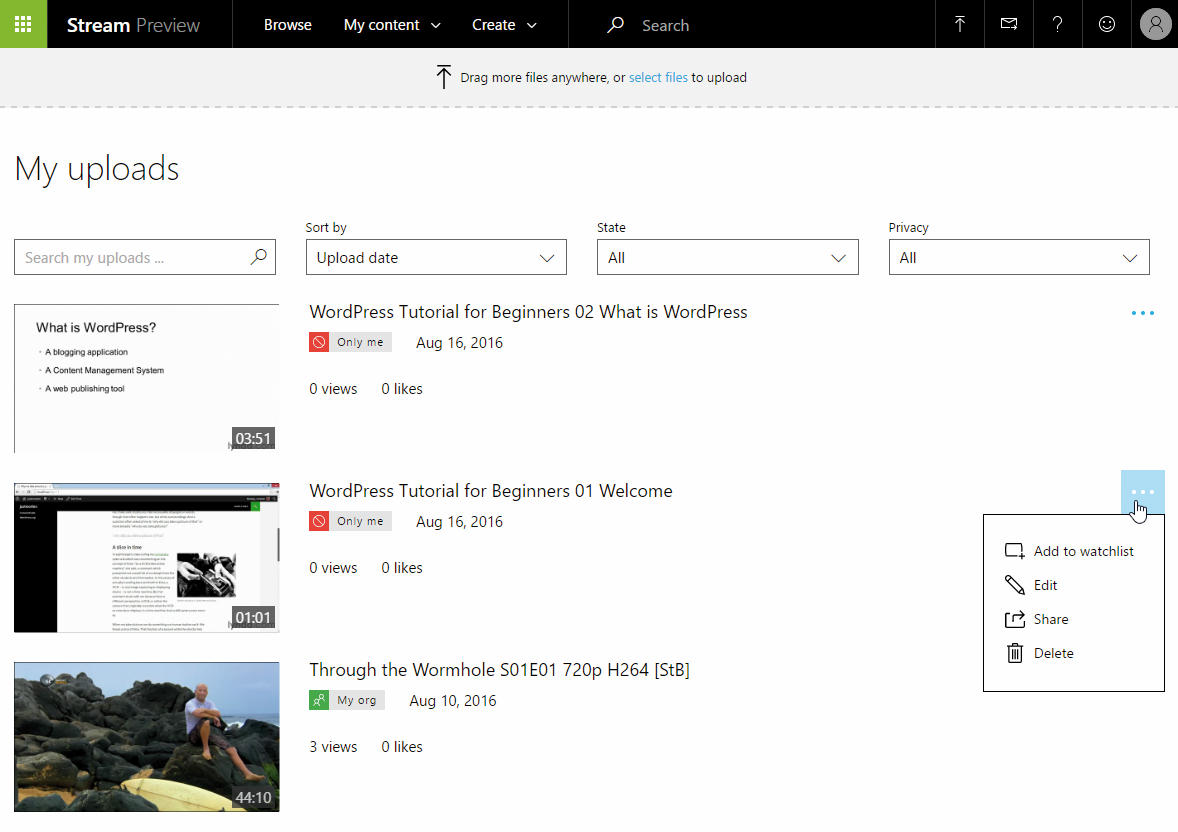Click the My org label for Wormhole video
Viewport: 1178px width, 832px height.
[x=357, y=700]
